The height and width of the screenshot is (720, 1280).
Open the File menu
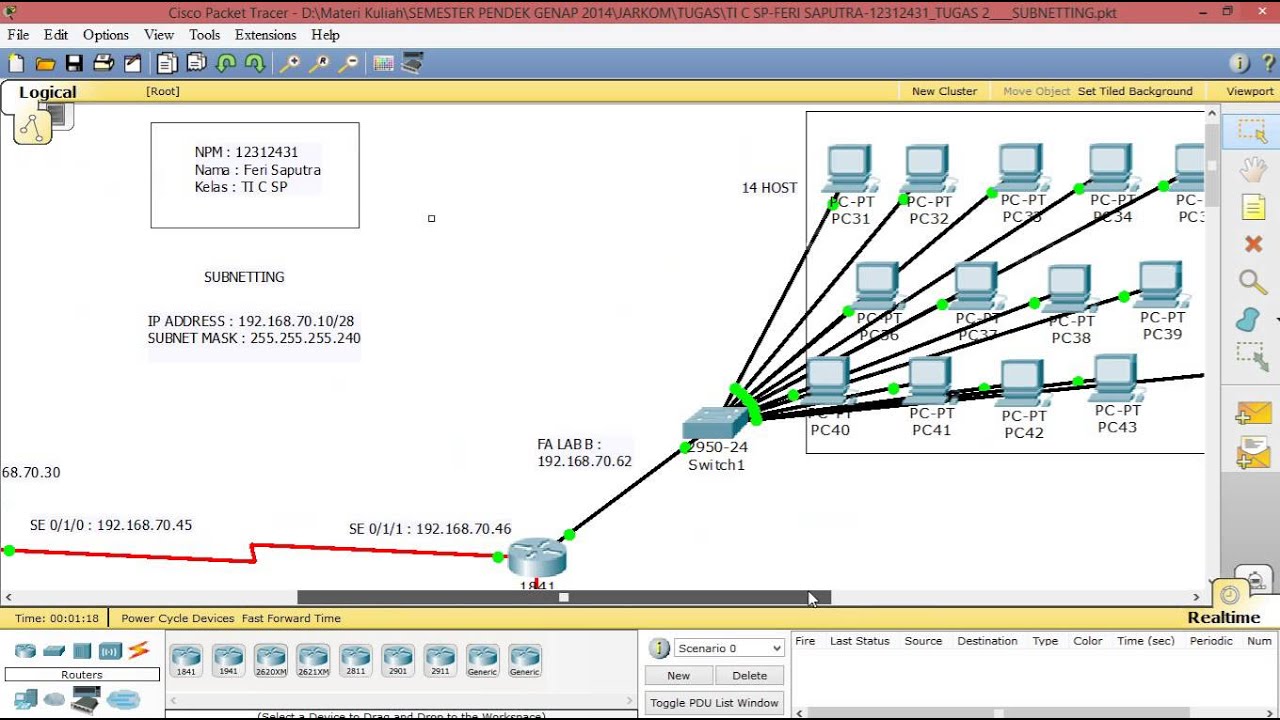click(18, 34)
